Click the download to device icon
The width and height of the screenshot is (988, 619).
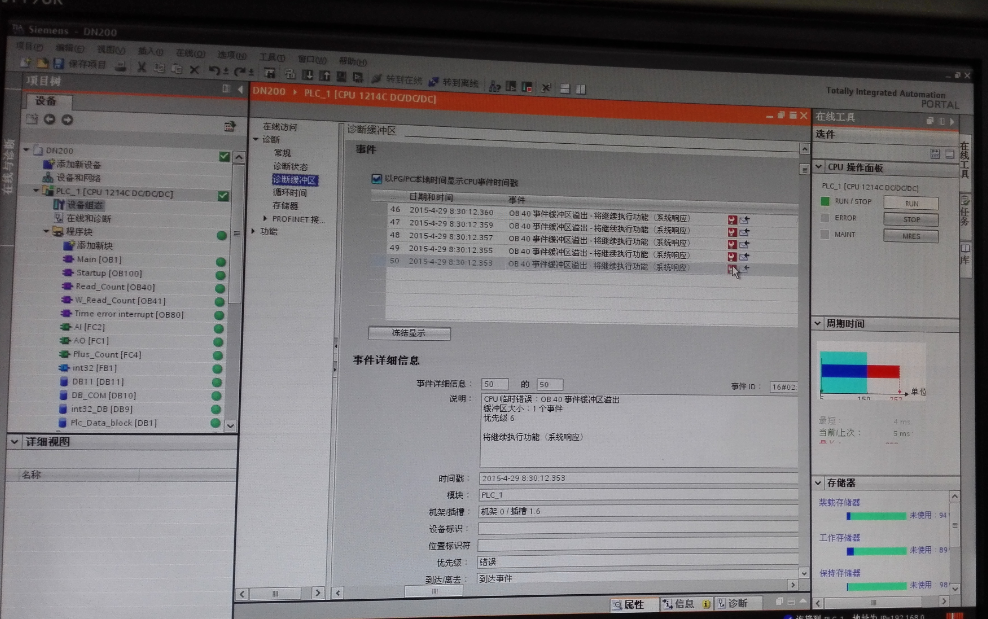[307, 74]
